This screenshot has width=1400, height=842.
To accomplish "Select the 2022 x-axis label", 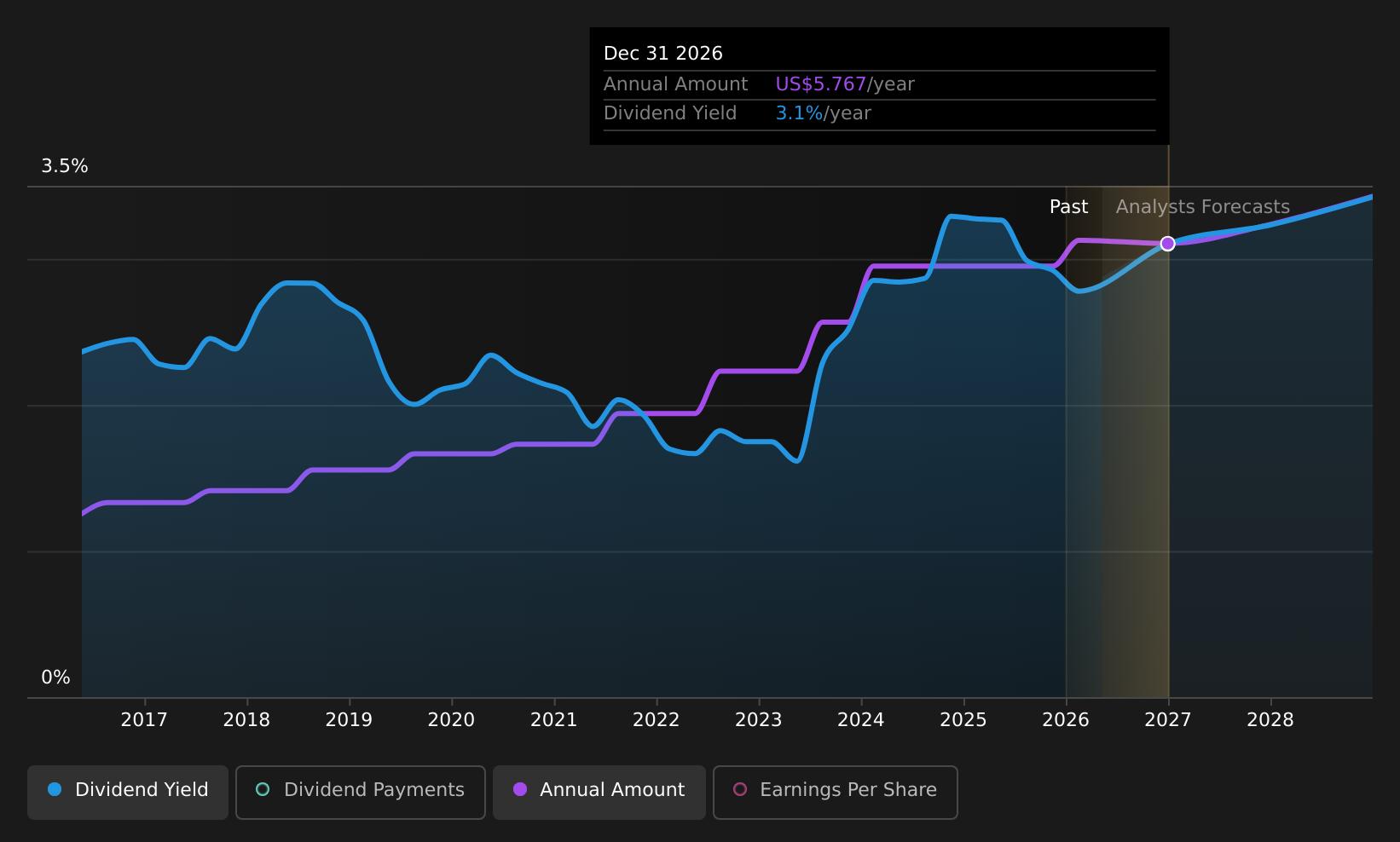I will click(656, 720).
